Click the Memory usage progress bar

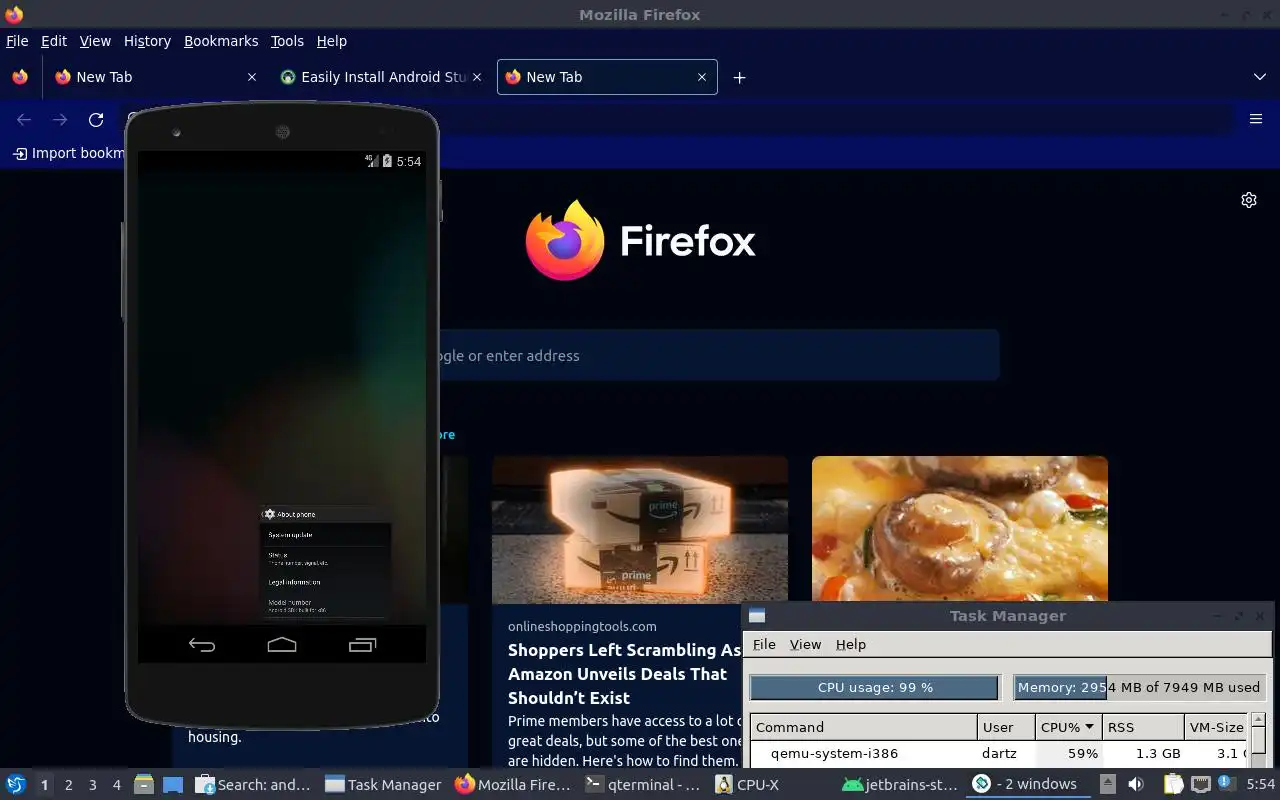1139,688
